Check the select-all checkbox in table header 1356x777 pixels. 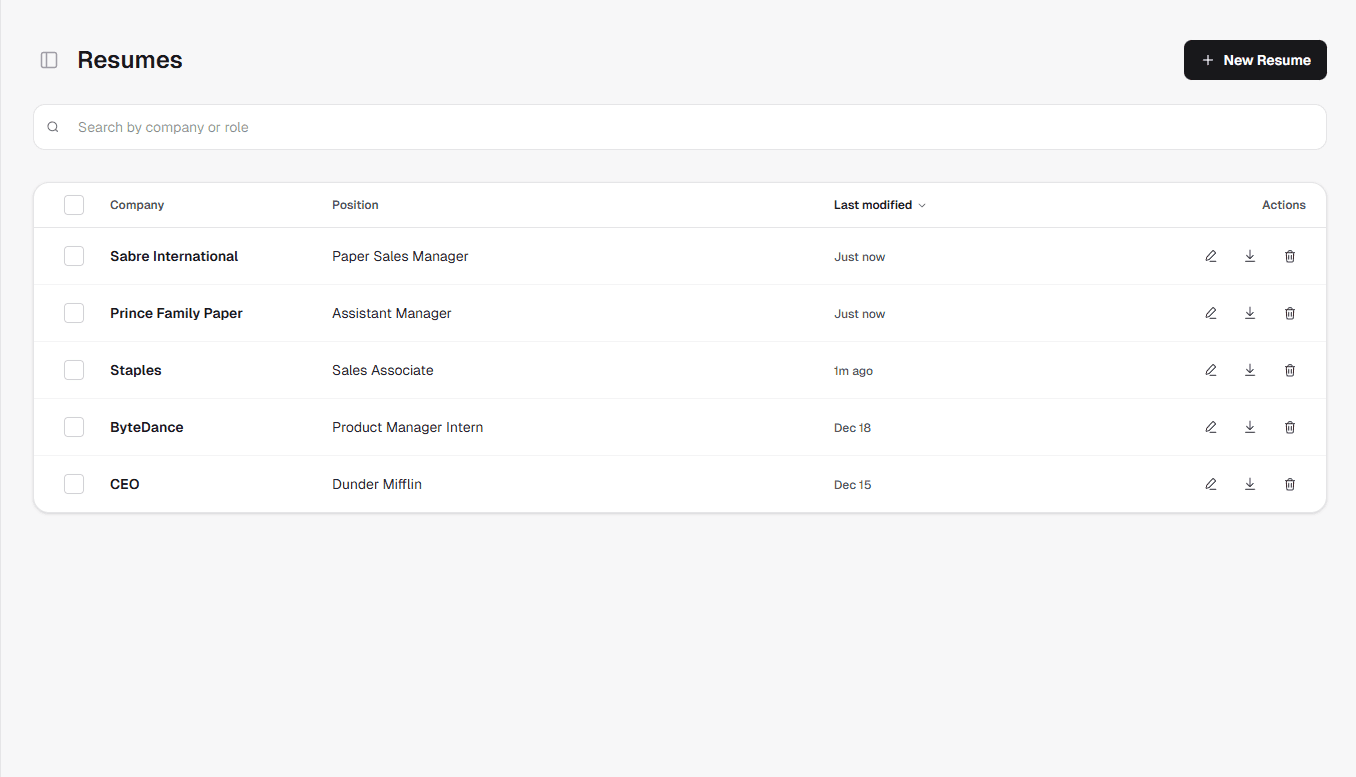[x=74, y=204]
